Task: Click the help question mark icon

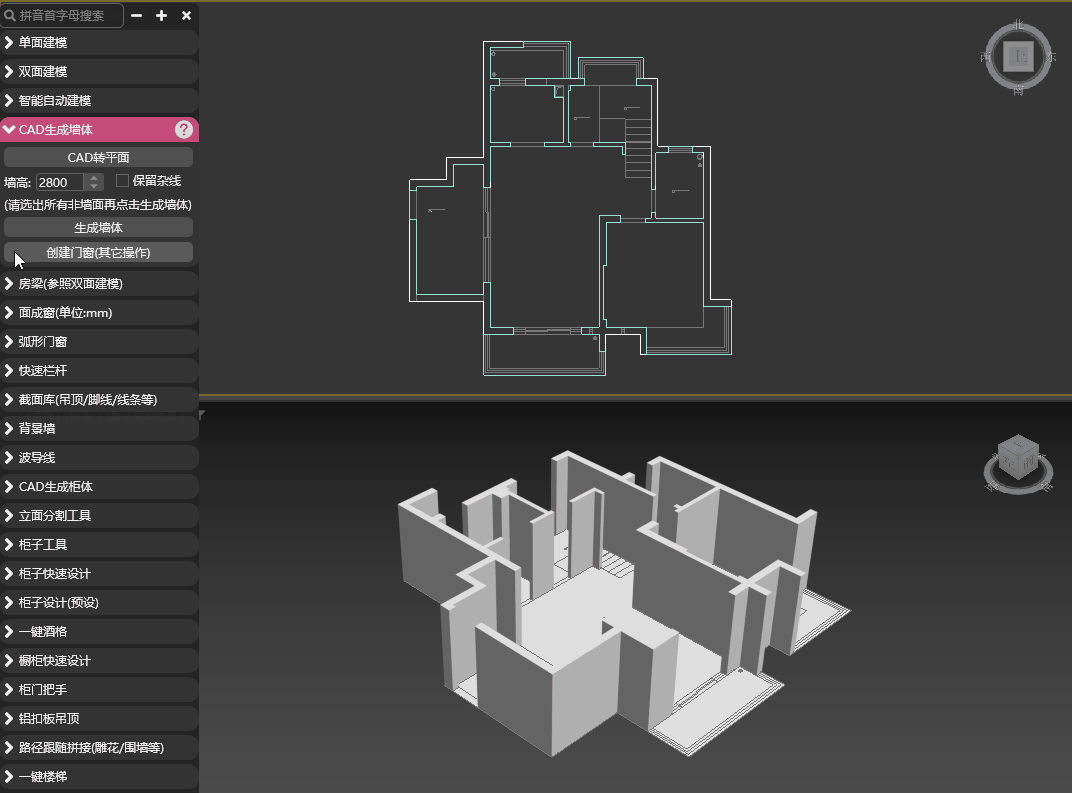Action: coord(183,129)
